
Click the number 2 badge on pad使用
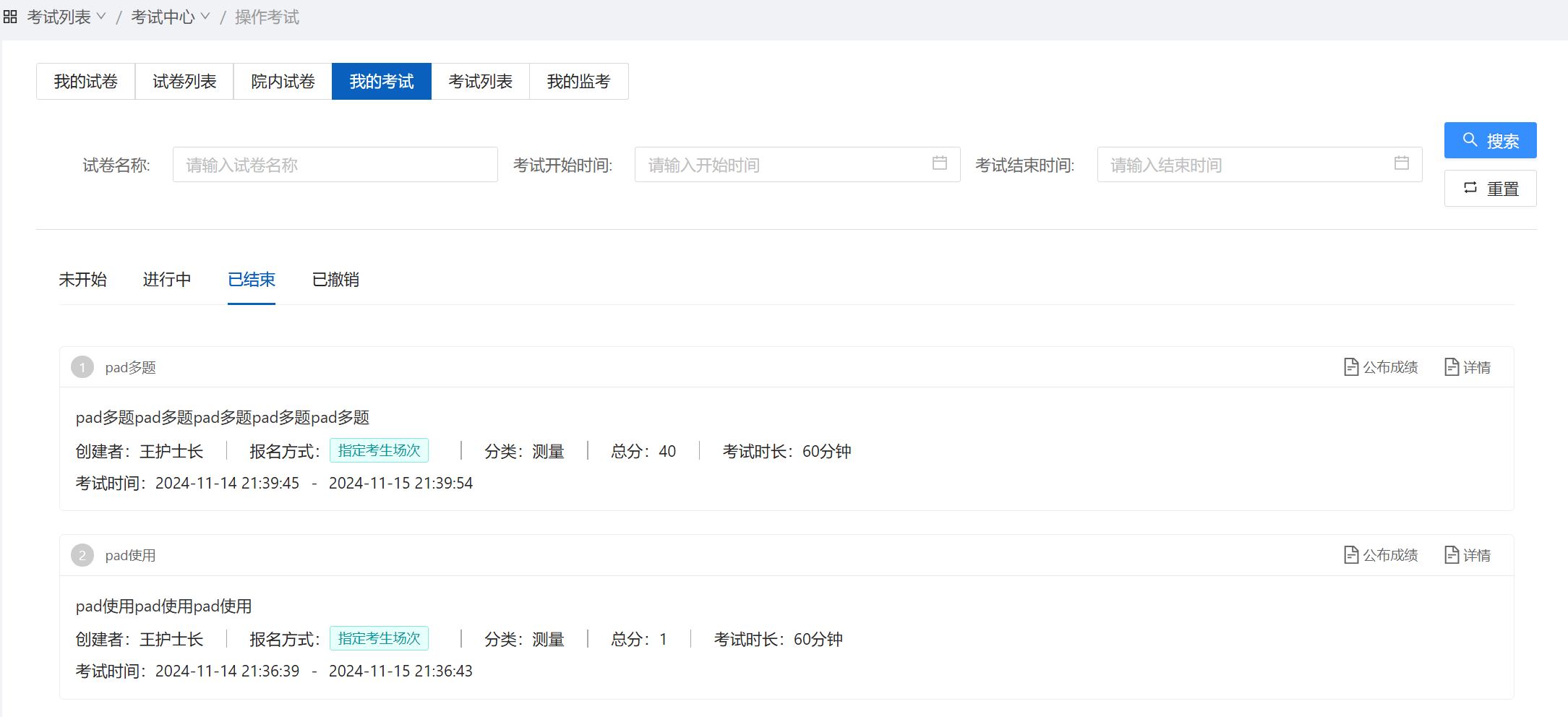coord(82,555)
